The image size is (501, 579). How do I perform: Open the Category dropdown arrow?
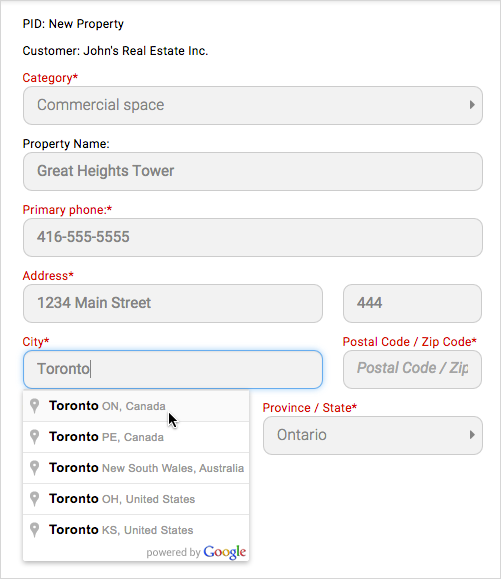pyautogui.click(x=472, y=105)
